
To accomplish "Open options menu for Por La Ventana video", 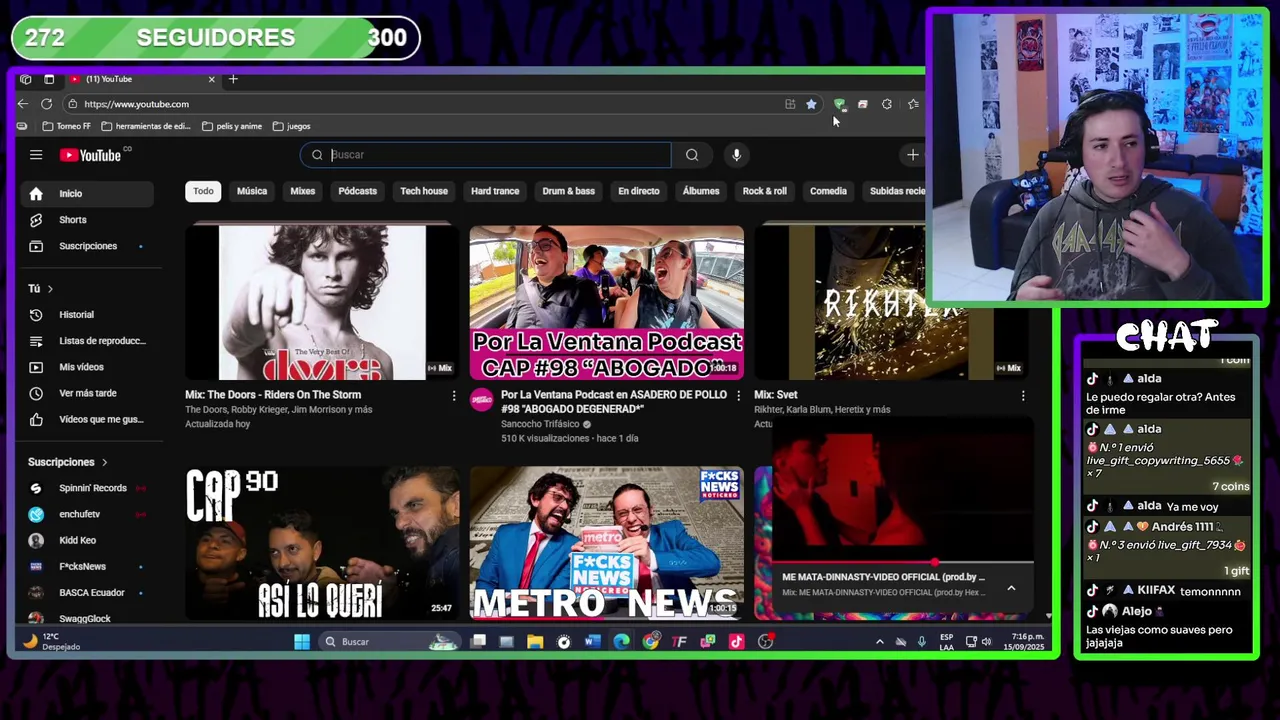I will point(739,396).
